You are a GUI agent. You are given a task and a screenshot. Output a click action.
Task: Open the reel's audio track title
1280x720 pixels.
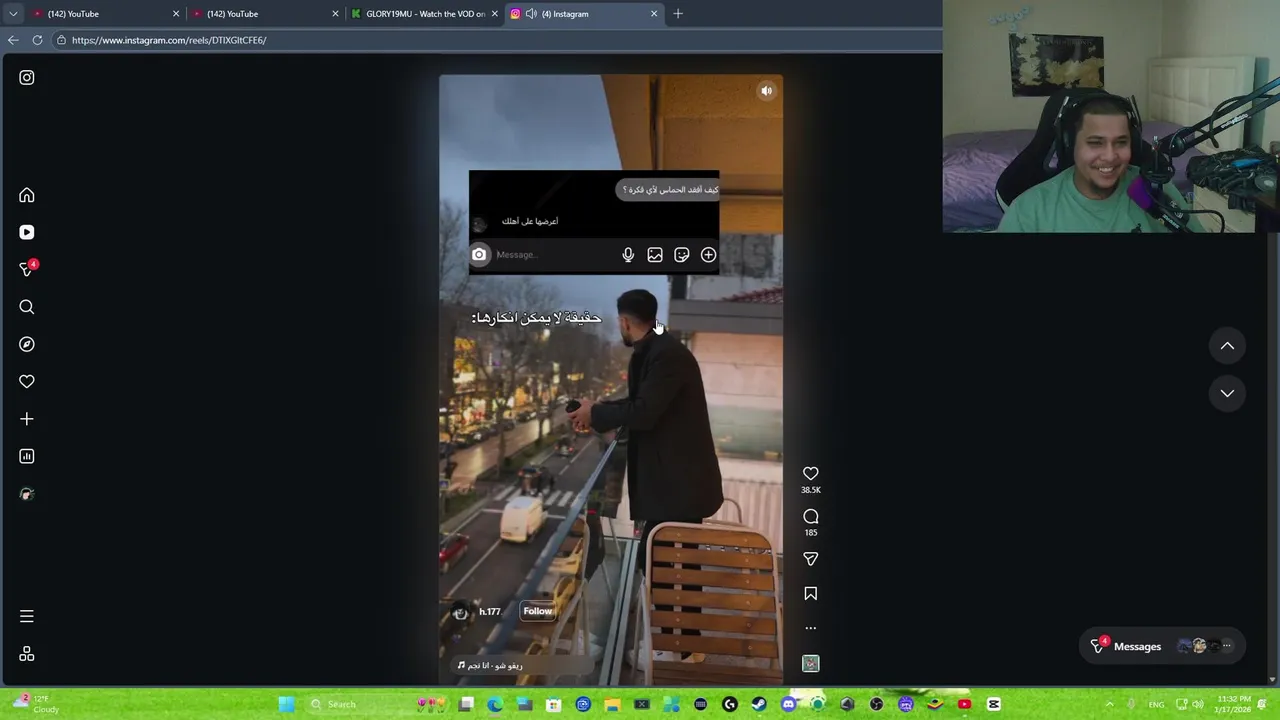[x=496, y=665]
